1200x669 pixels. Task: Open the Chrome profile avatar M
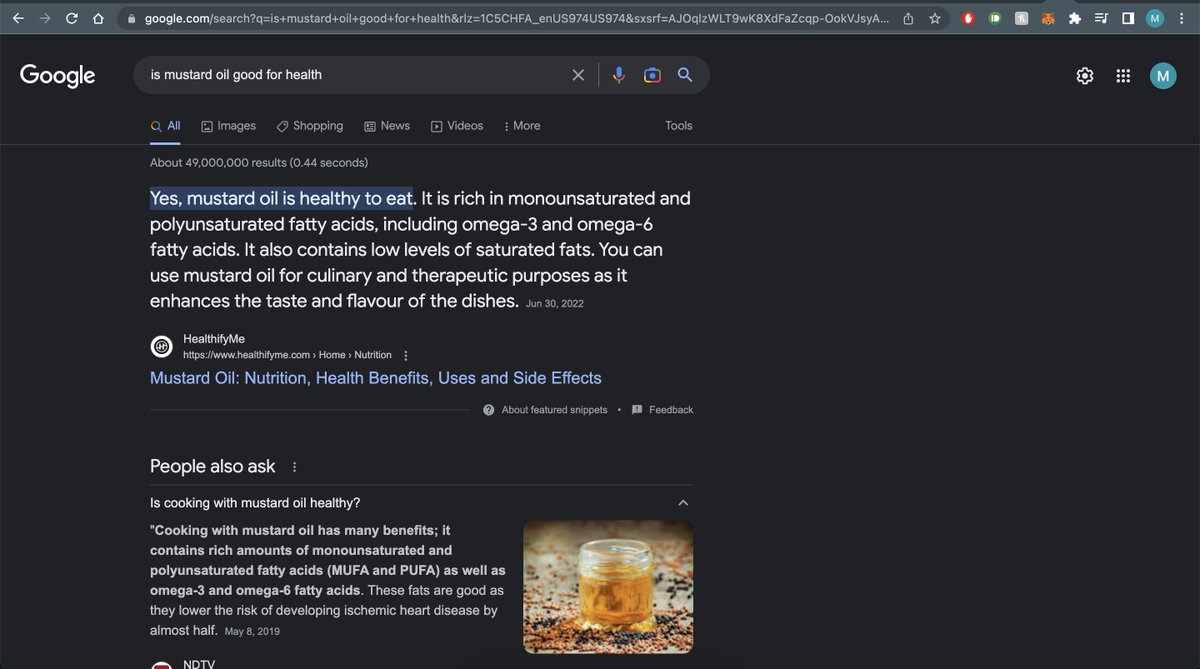tap(1155, 18)
